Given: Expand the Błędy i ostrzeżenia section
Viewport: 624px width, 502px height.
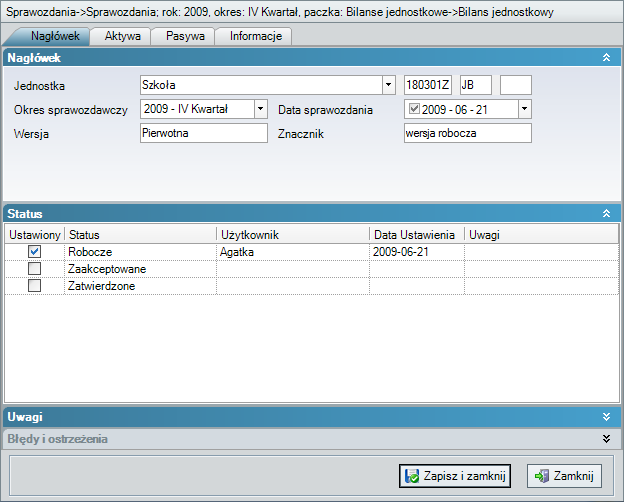Looking at the screenshot, I should [x=606, y=439].
